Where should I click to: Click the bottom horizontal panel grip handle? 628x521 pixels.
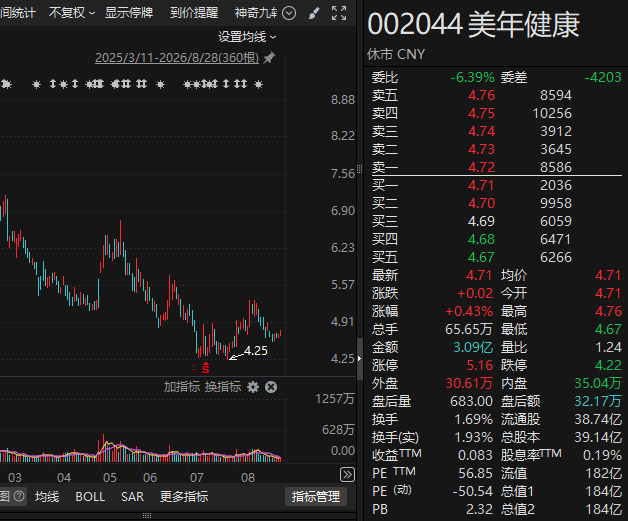pyautogui.click(x=147, y=515)
